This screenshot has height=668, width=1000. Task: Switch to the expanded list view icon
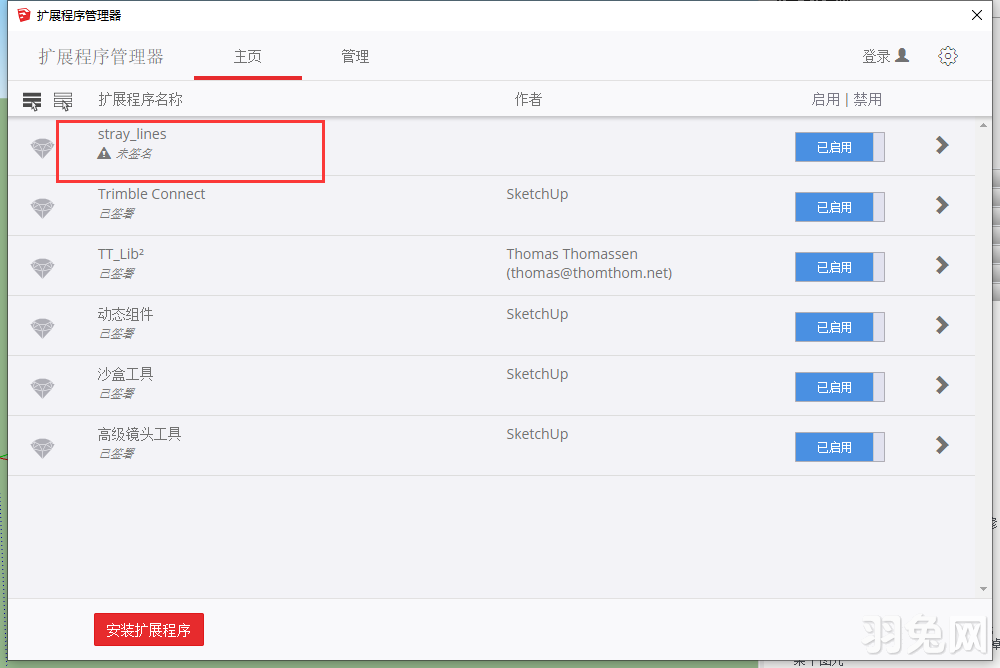(63, 100)
